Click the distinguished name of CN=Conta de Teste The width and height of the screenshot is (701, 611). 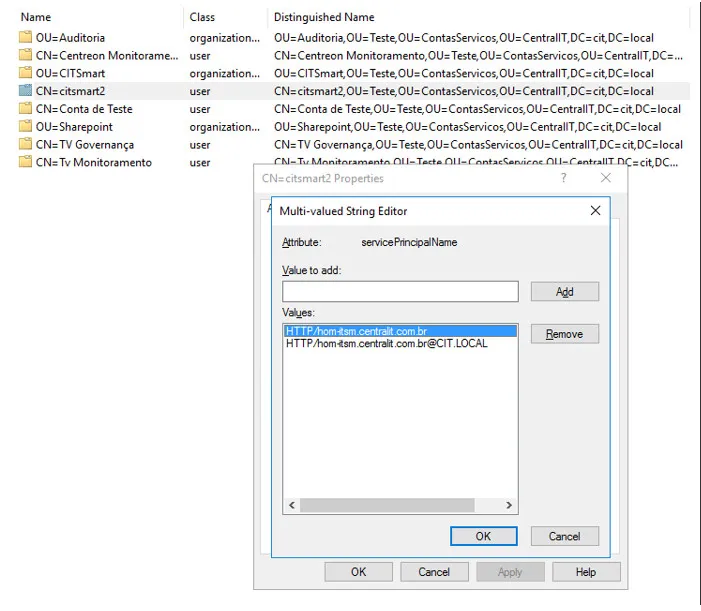[x=477, y=109]
